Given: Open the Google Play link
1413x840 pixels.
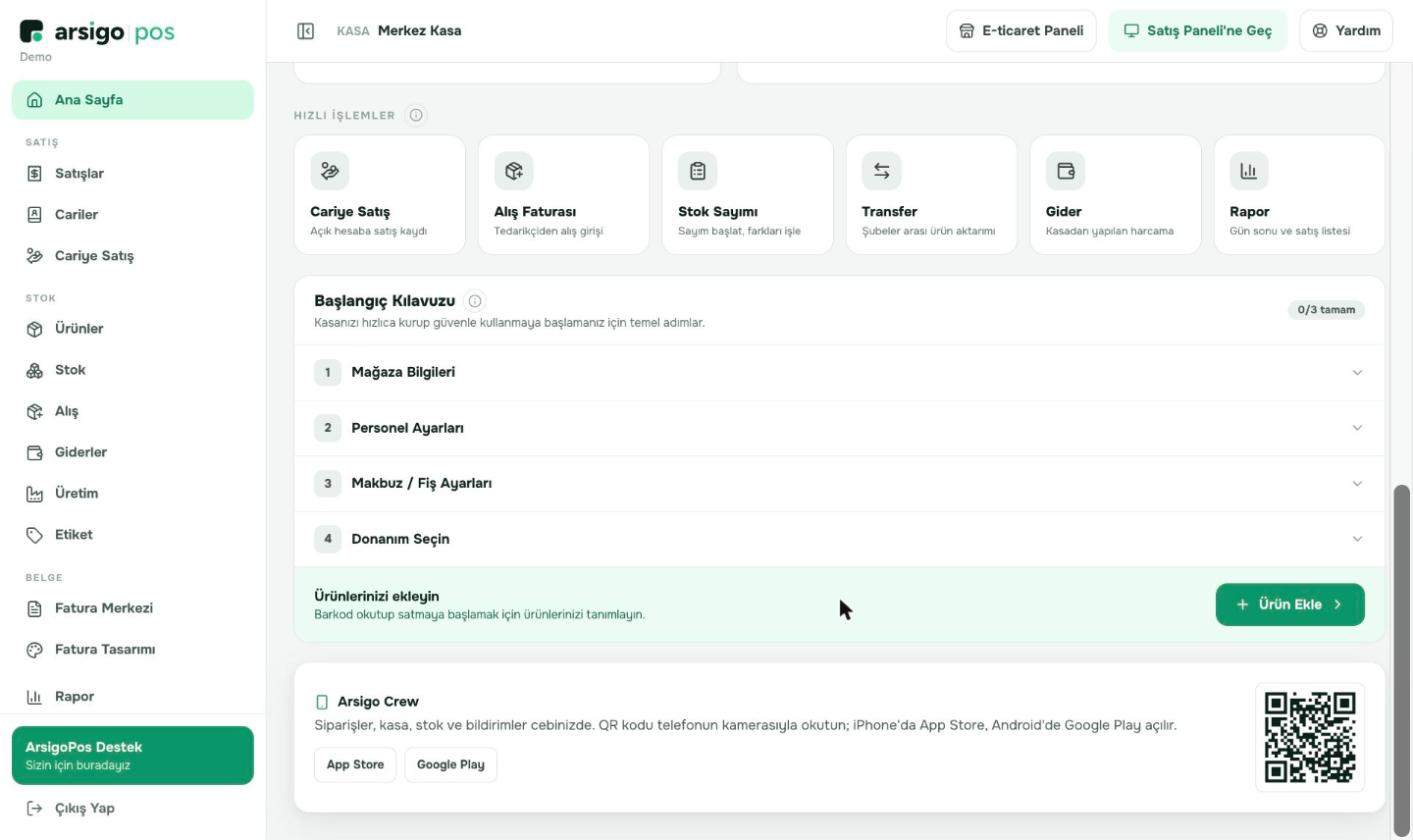Looking at the screenshot, I should point(451,765).
